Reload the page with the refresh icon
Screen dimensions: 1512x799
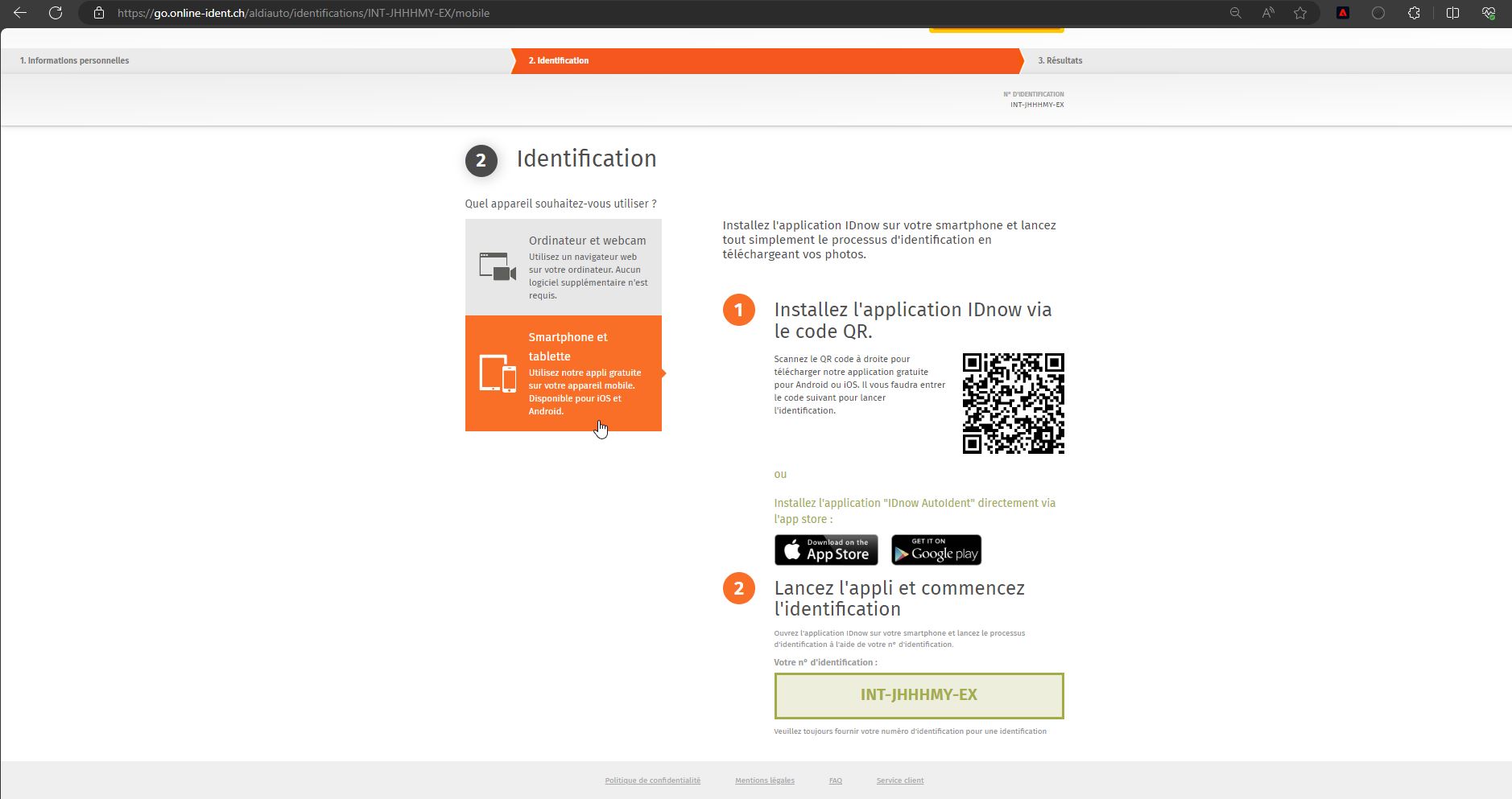tap(56, 13)
